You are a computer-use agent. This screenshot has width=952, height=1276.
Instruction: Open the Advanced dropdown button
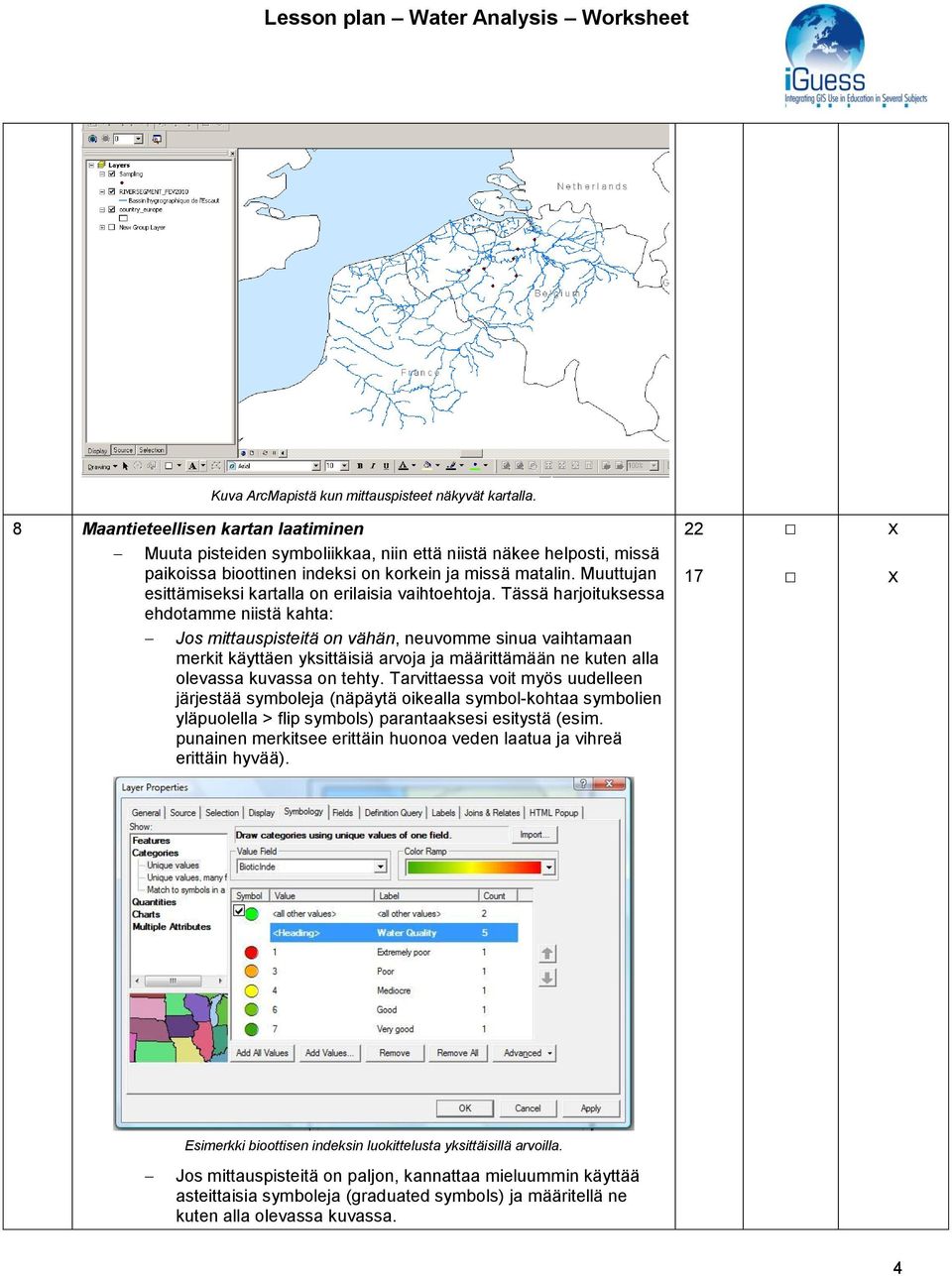pos(526,1053)
